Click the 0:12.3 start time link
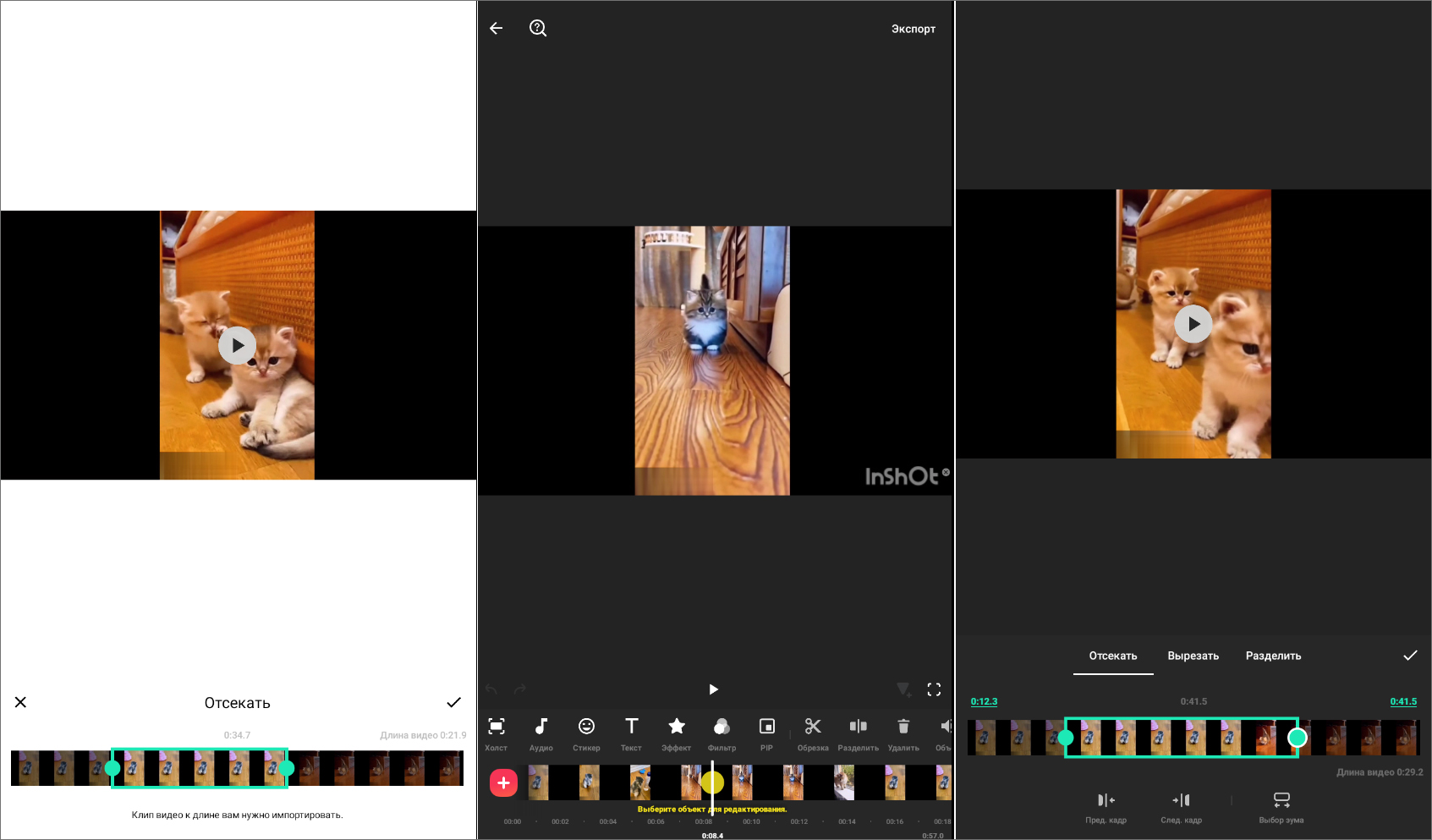Viewport: 1432px width, 840px height. click(x=984, y=701)
